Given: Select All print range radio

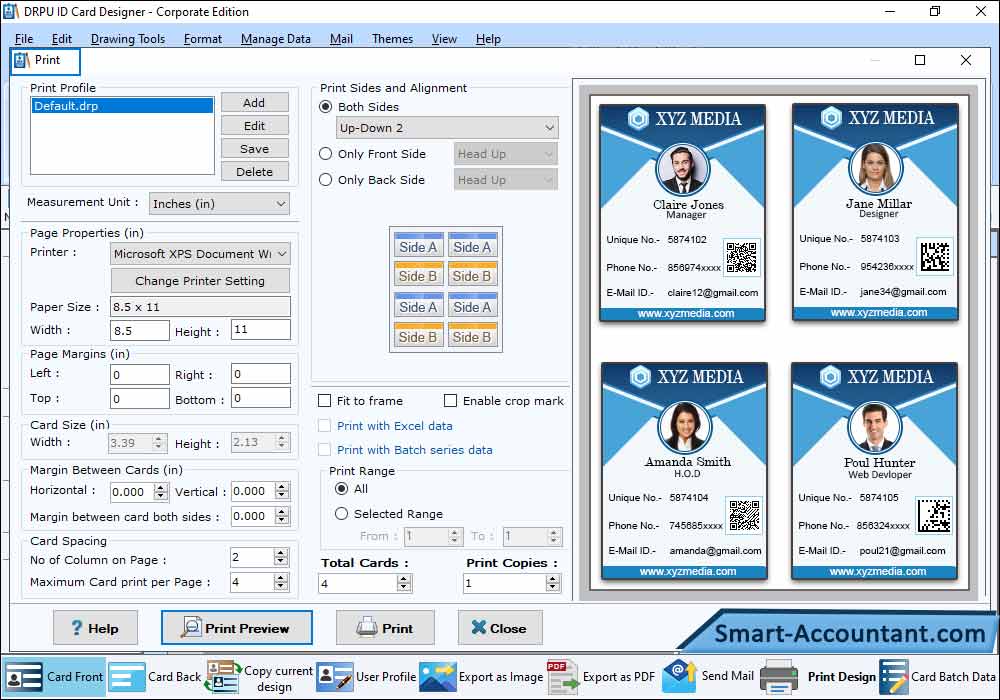Looking at the screenshot, I should click(x=341, y=488).
